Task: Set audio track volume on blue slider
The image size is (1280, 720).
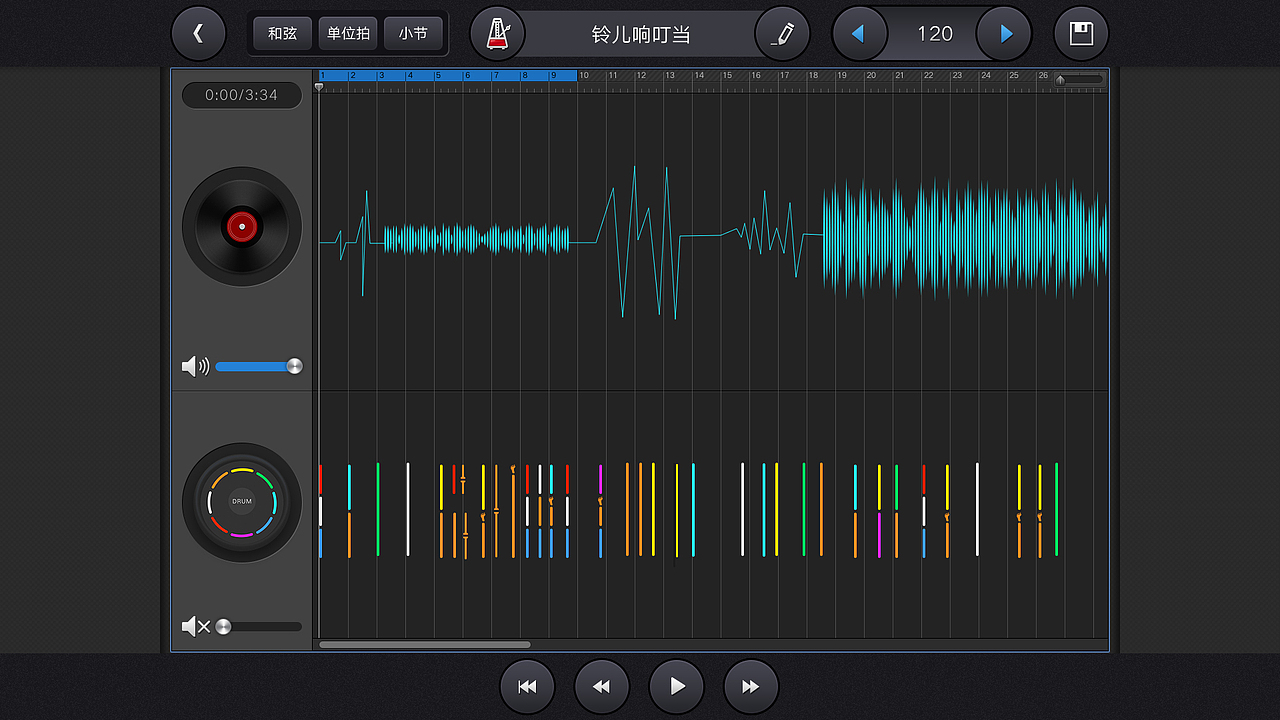Action: 258,366
